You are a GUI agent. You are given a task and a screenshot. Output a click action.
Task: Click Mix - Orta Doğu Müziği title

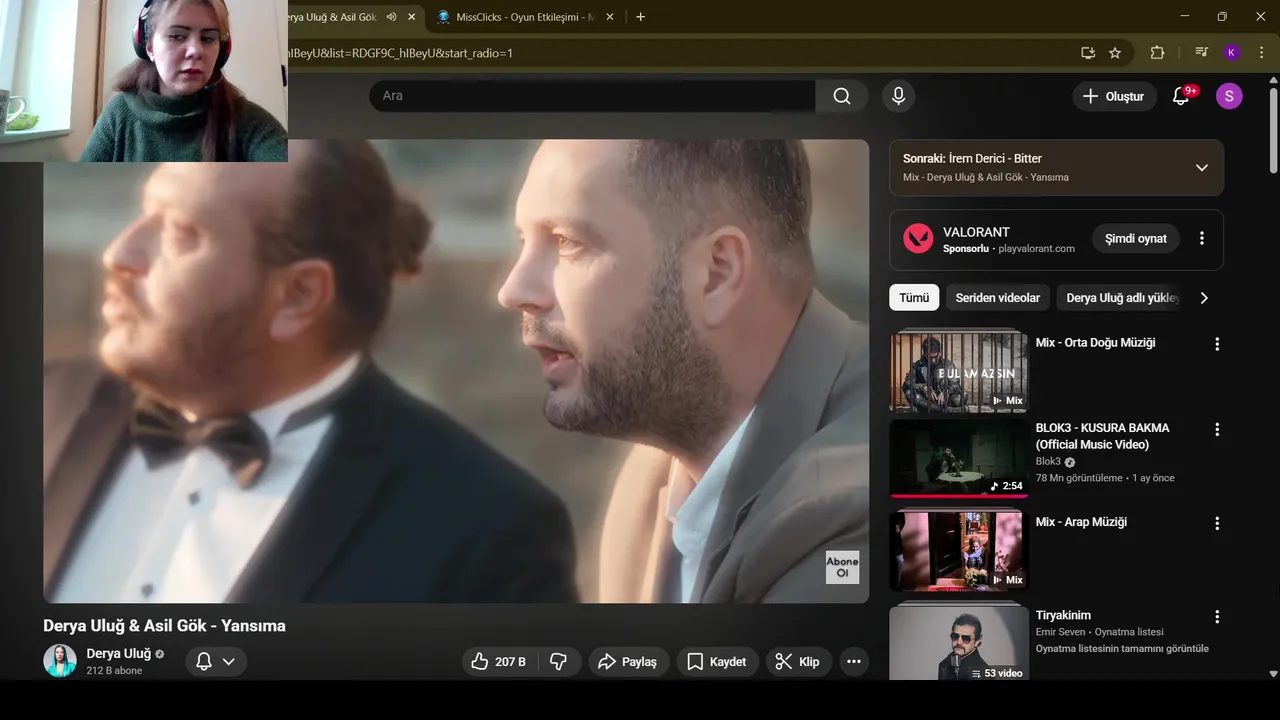pyautogui.click(x=1095, y=343)
